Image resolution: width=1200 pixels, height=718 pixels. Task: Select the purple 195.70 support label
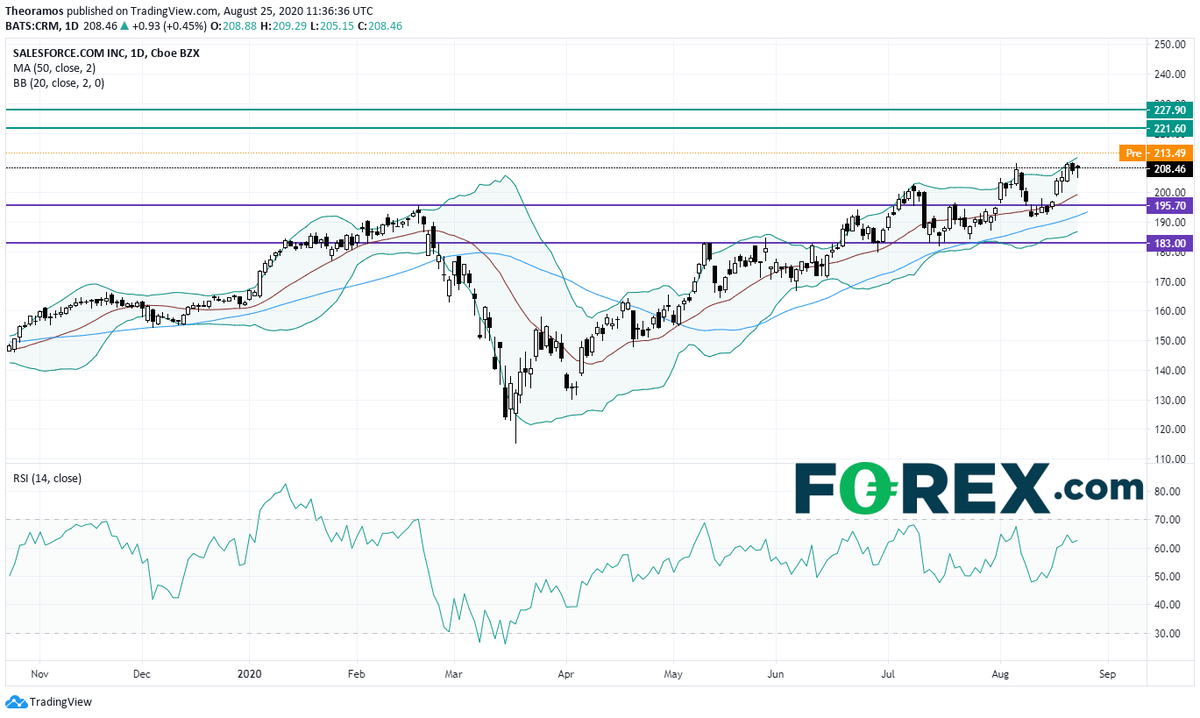point(1168,206)
